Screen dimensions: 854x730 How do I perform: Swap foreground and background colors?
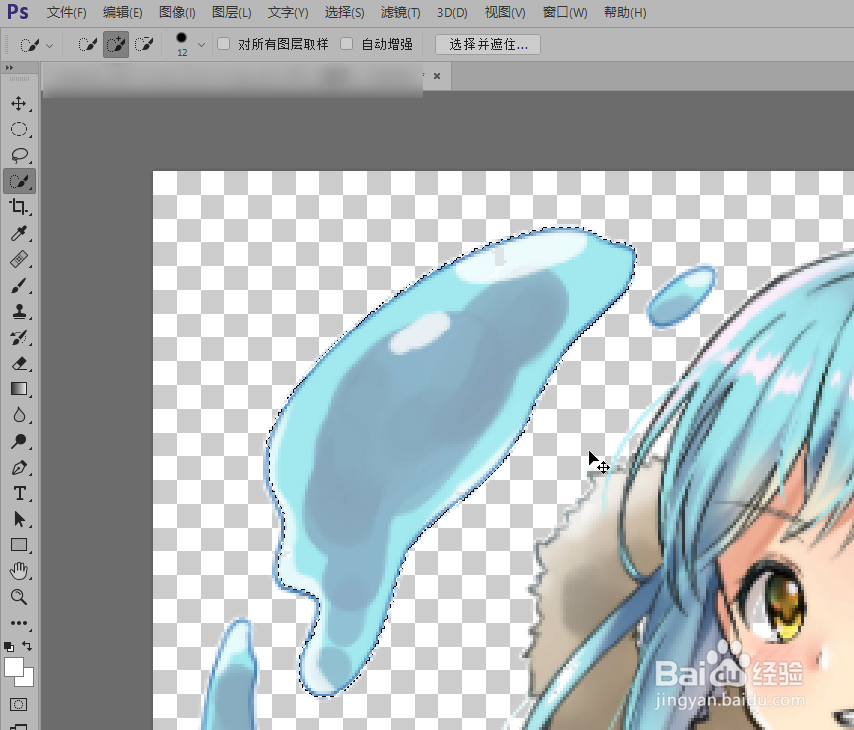(27, 646)
